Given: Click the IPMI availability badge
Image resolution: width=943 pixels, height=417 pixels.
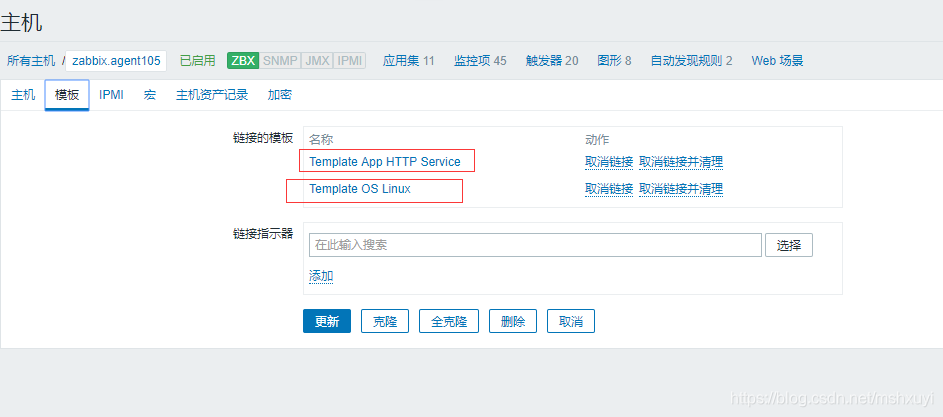Looking at the screenshot, I should (349, 61).
